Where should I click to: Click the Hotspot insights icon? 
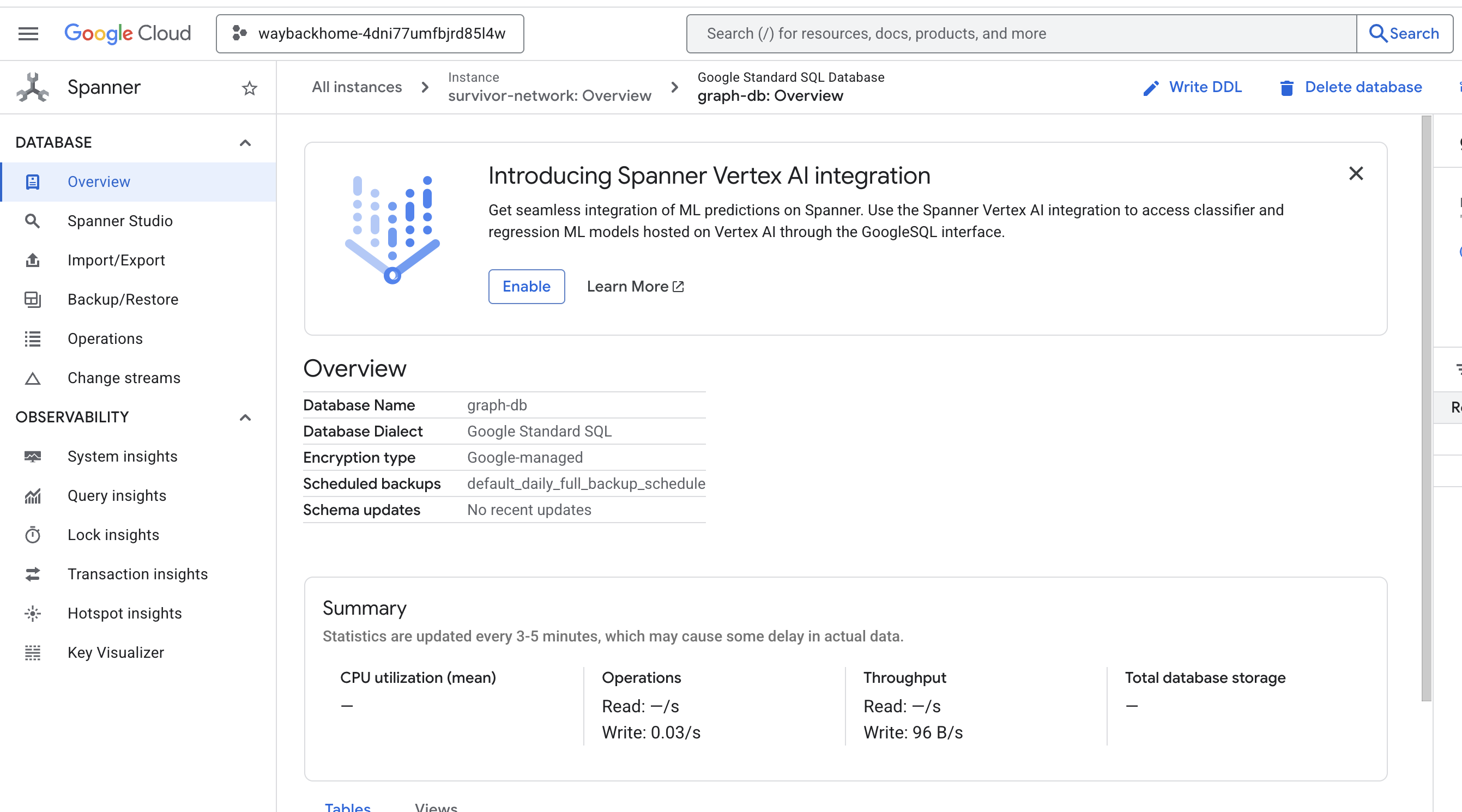32,614
